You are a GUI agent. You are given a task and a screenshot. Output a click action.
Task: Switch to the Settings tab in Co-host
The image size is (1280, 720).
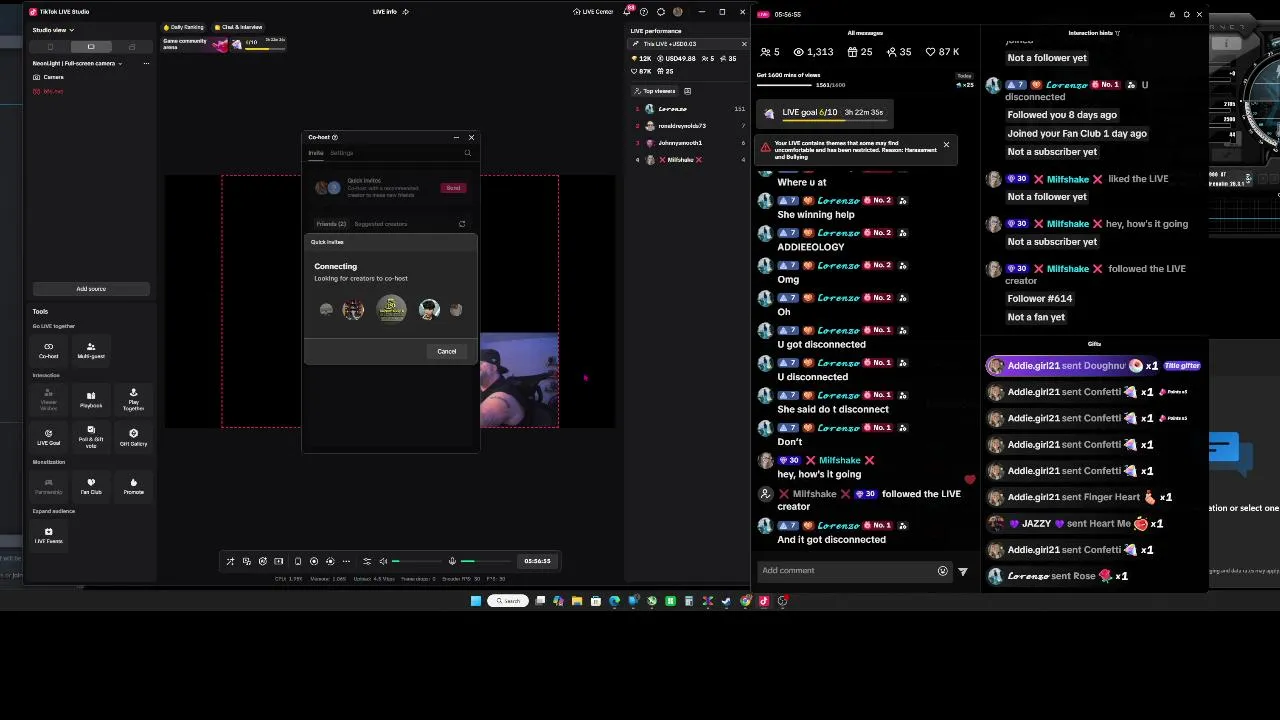pos(342,153)
